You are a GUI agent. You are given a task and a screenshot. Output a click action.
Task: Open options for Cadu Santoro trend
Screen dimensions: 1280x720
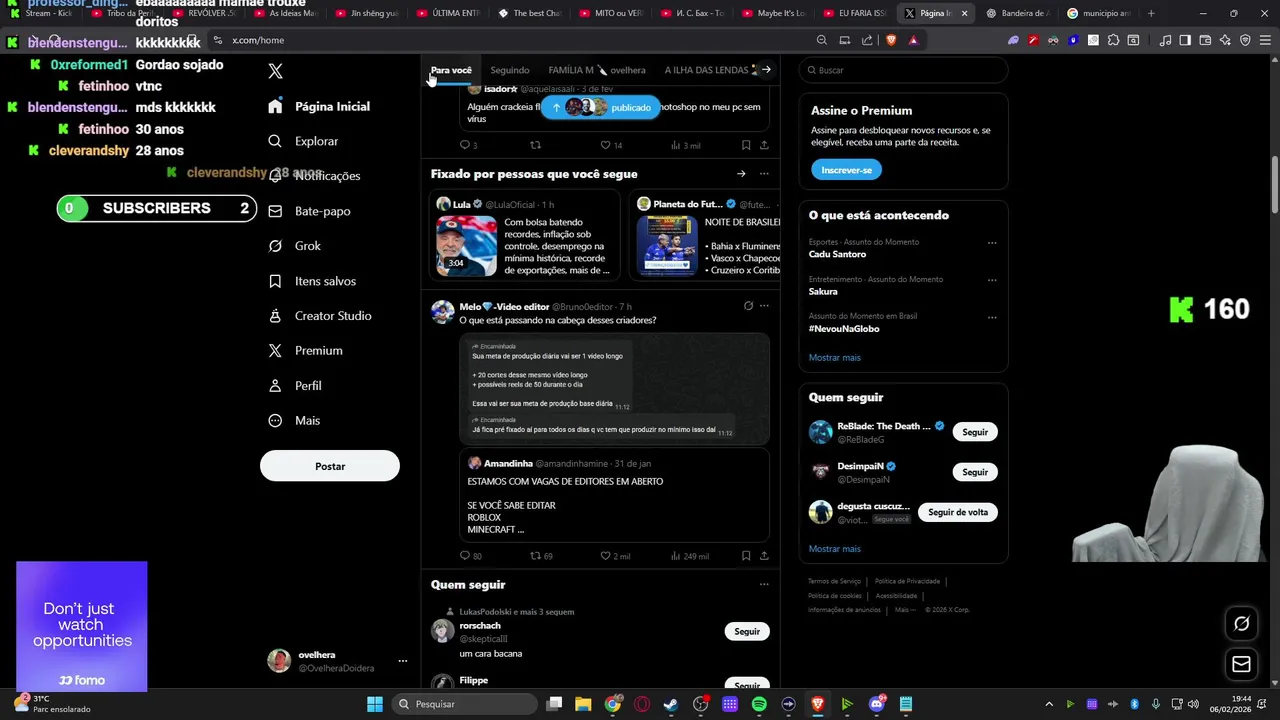pyautogui.click(x=992, y=243)
